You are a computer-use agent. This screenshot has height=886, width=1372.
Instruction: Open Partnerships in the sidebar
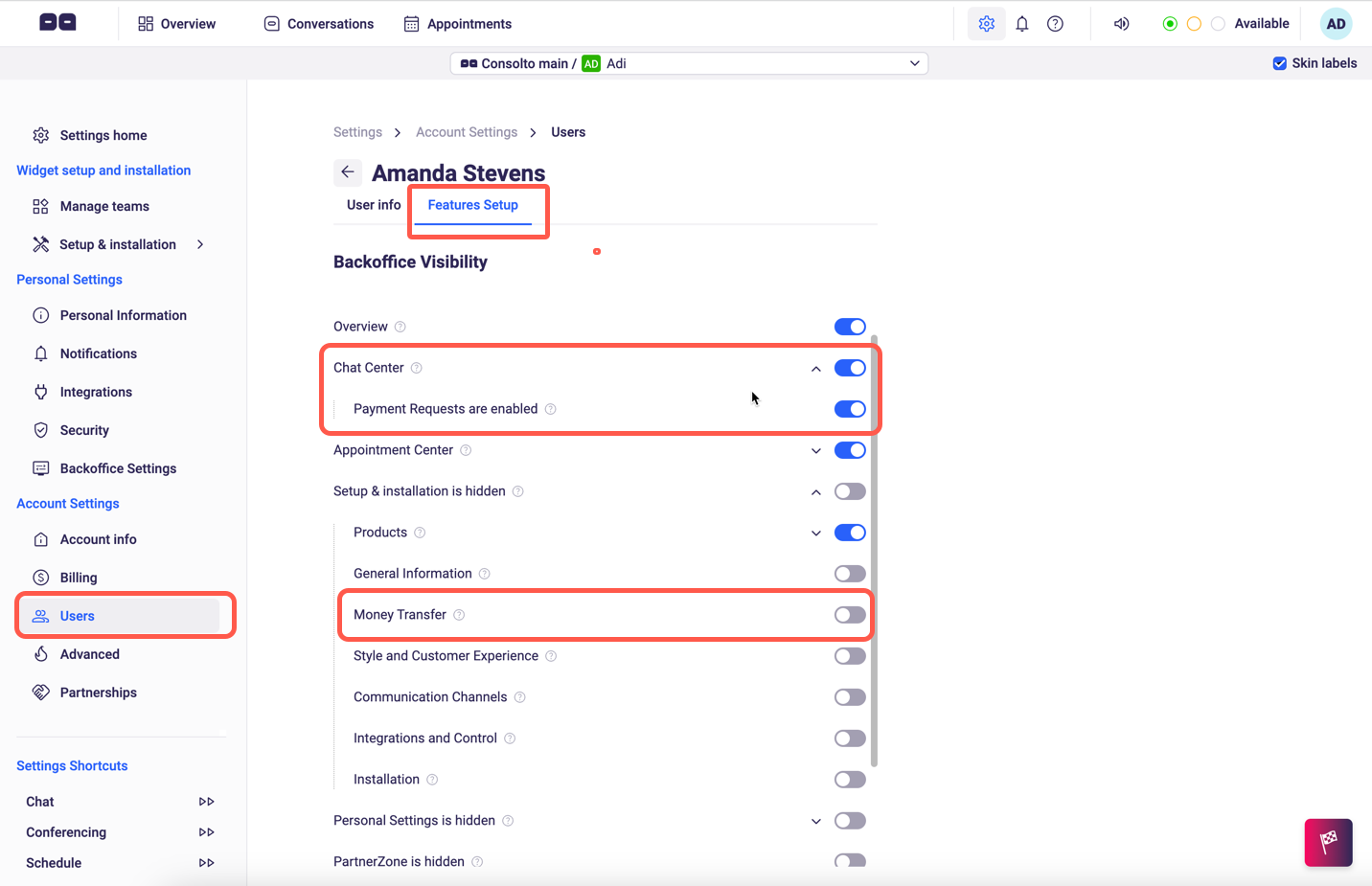click(84, 693)
